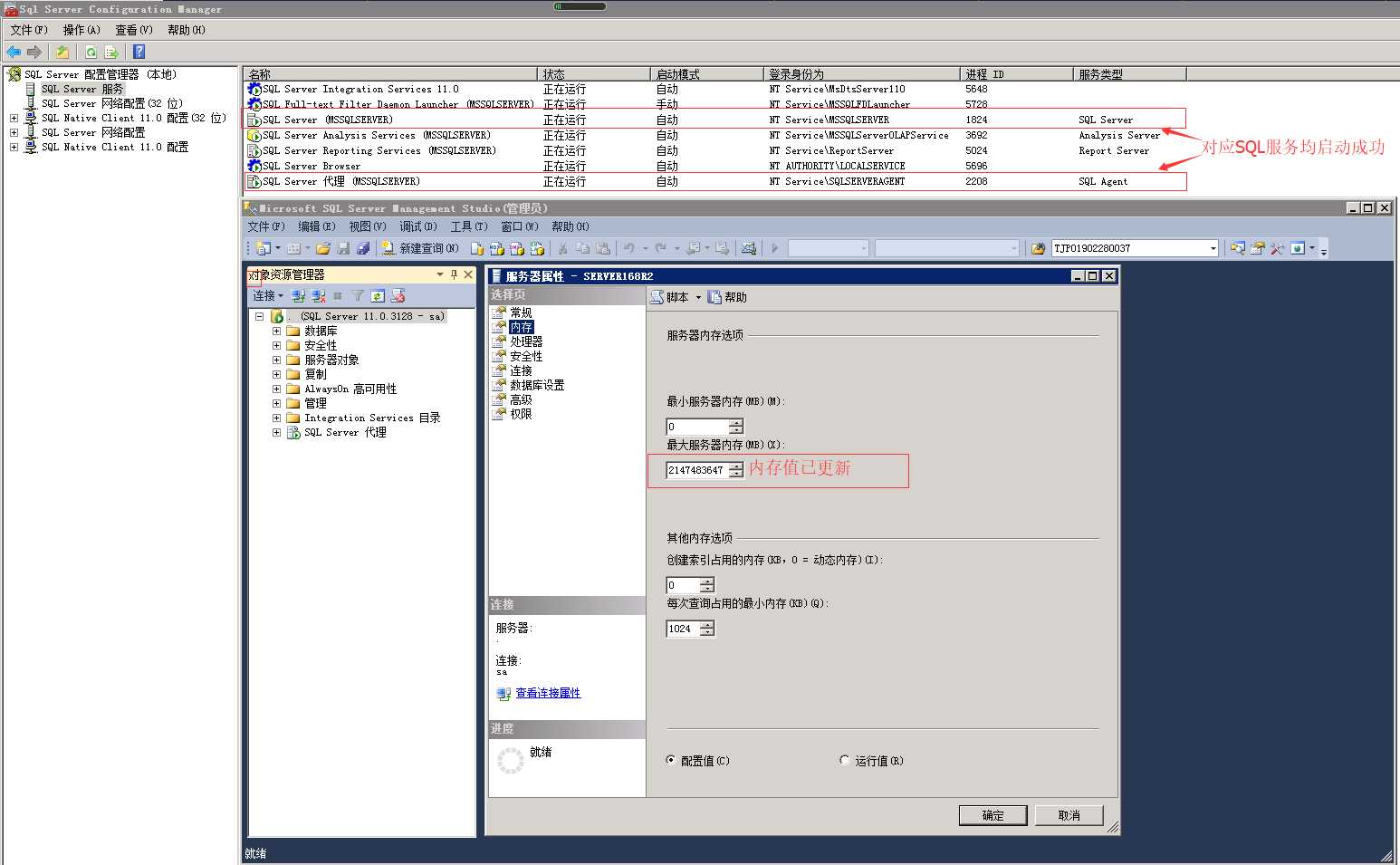Open 文件 menu in Configuration Manager
1400x865 pixels.
[29, 30]
